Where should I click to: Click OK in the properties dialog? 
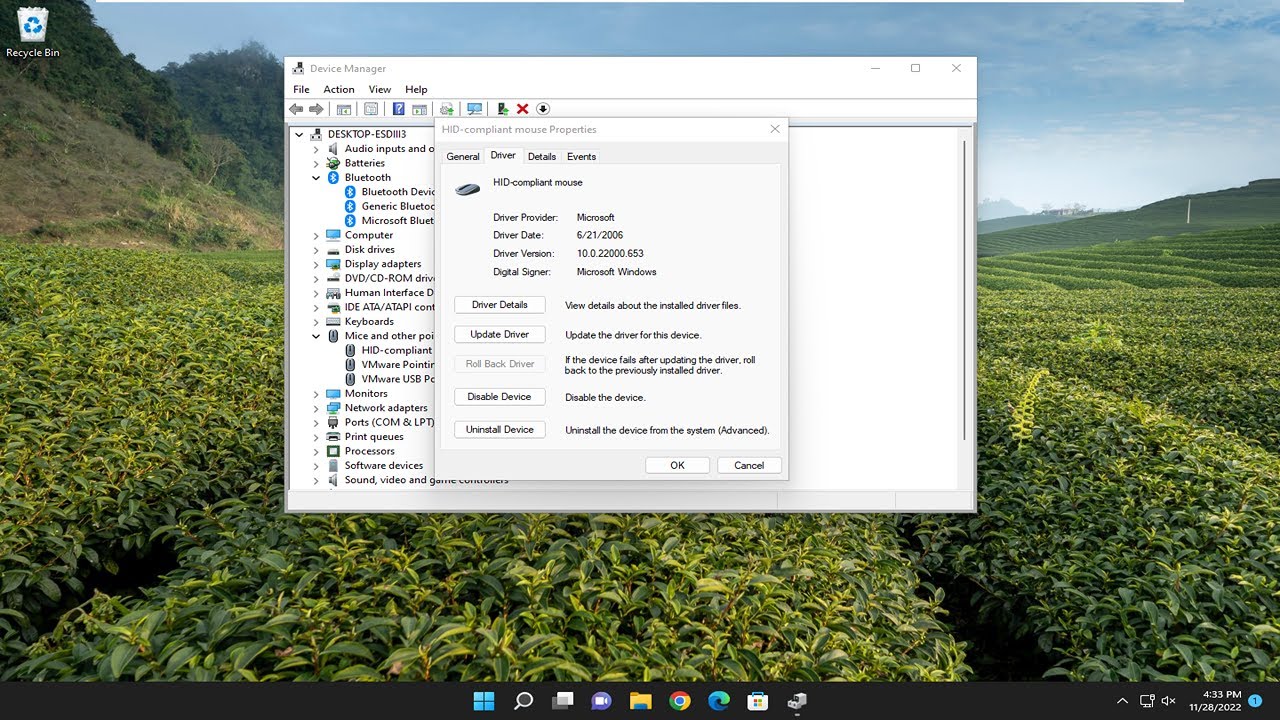[677, 465]
